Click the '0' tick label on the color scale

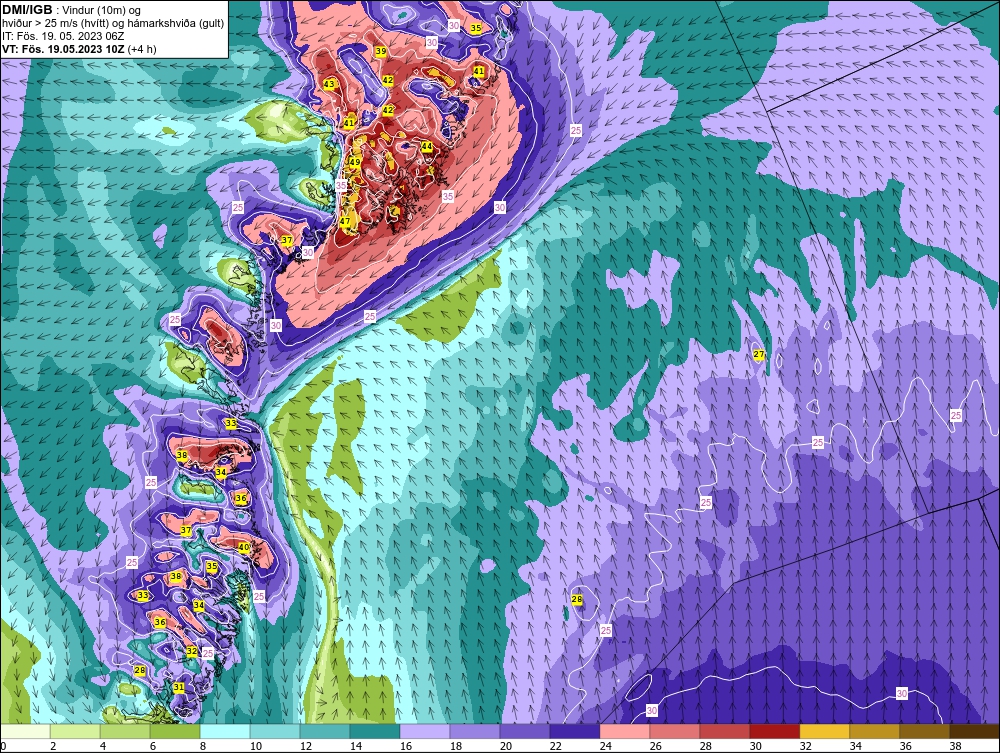(3, 746)
